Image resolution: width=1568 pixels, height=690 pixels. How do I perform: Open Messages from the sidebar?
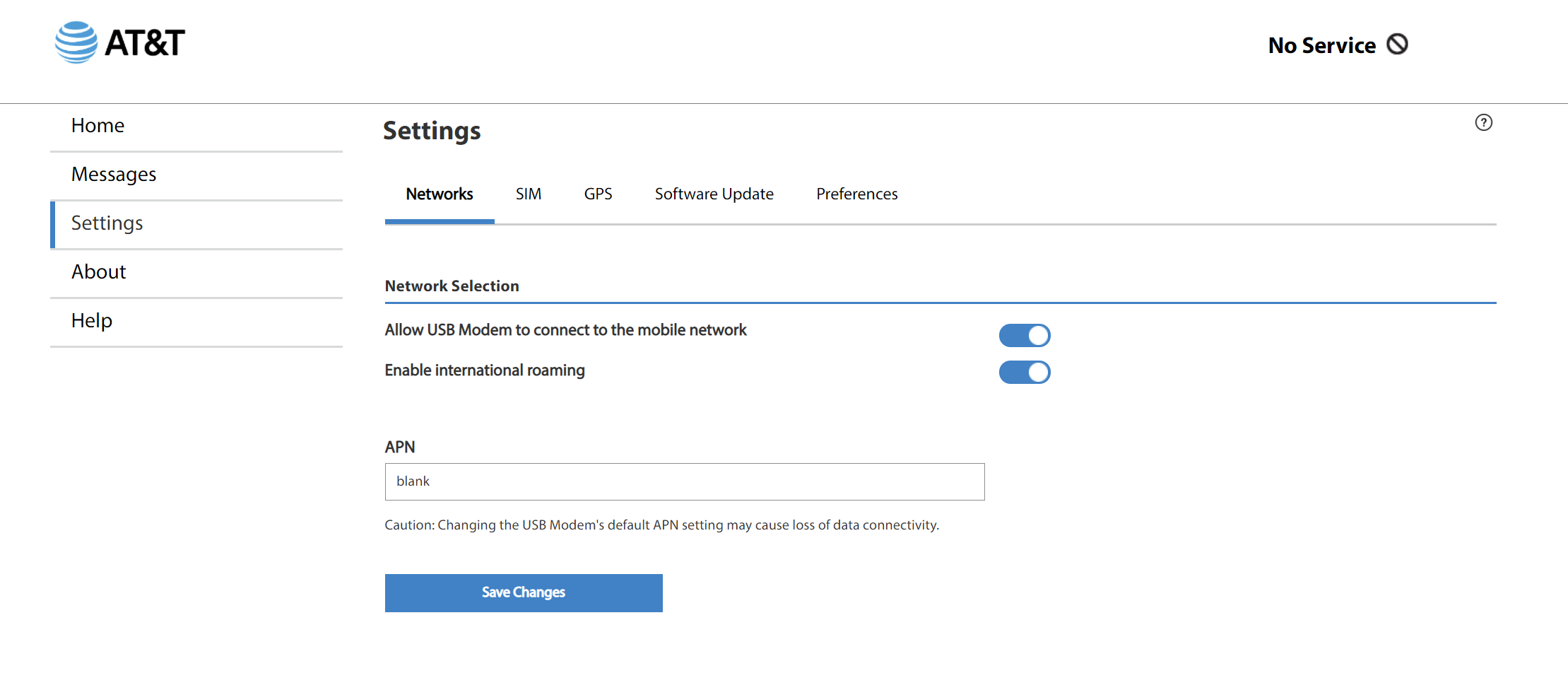click(196, 175)
